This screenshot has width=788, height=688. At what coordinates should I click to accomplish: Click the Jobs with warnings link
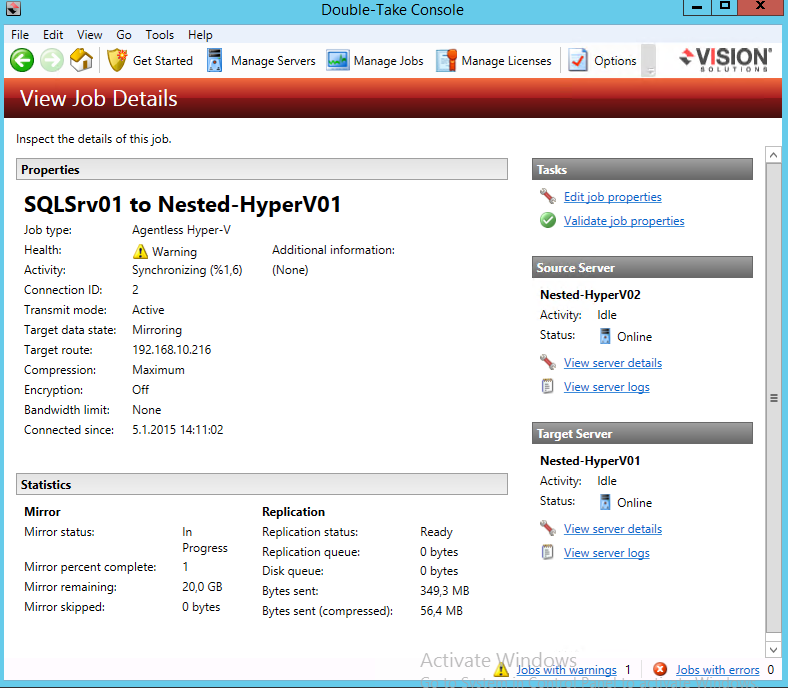[566, 670]
